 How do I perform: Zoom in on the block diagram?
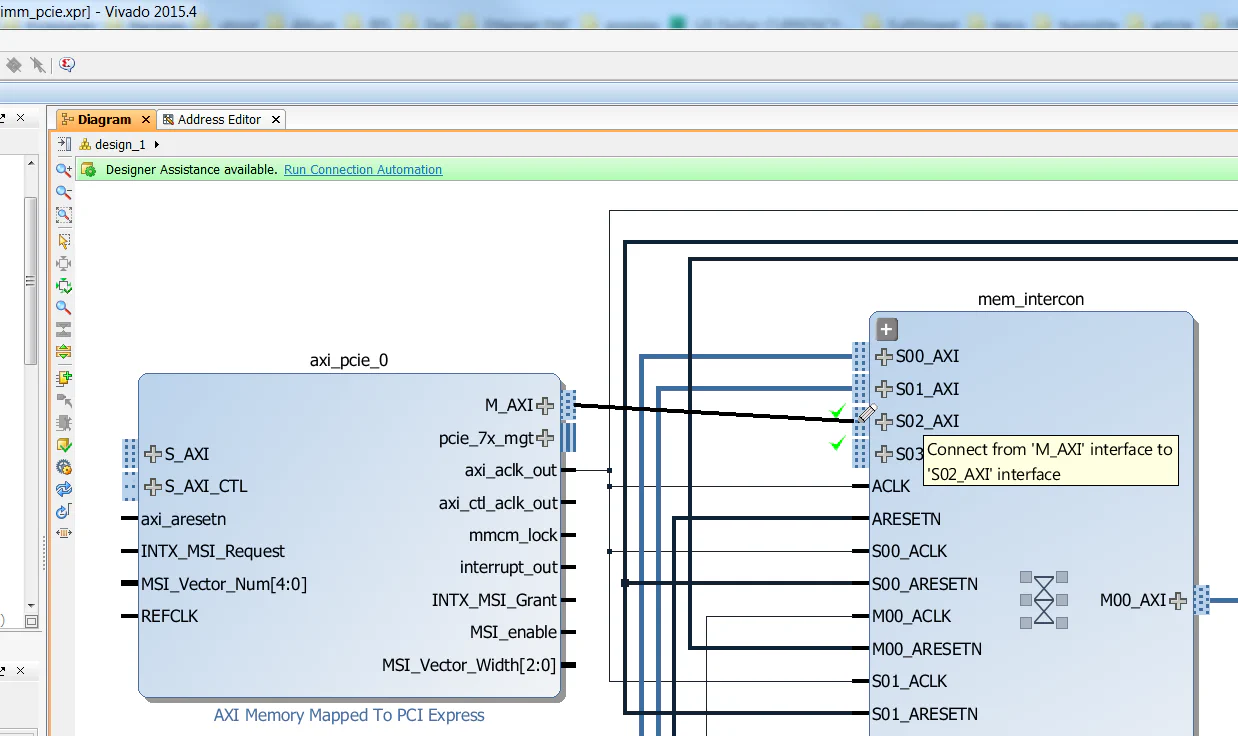pyautogui.click(x=63, y=170)
